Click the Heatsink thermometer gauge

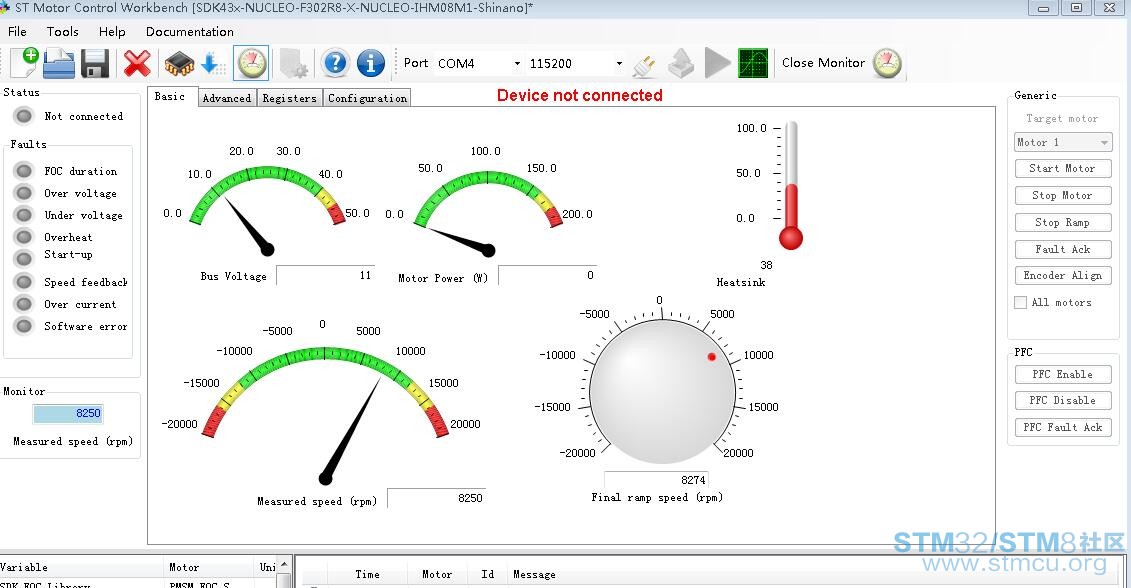click(791, 185)
